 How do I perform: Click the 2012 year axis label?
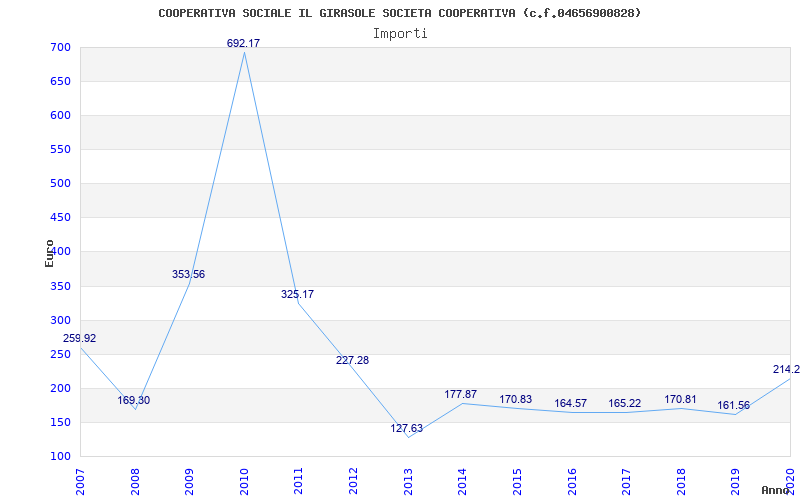tap(353, 481)
